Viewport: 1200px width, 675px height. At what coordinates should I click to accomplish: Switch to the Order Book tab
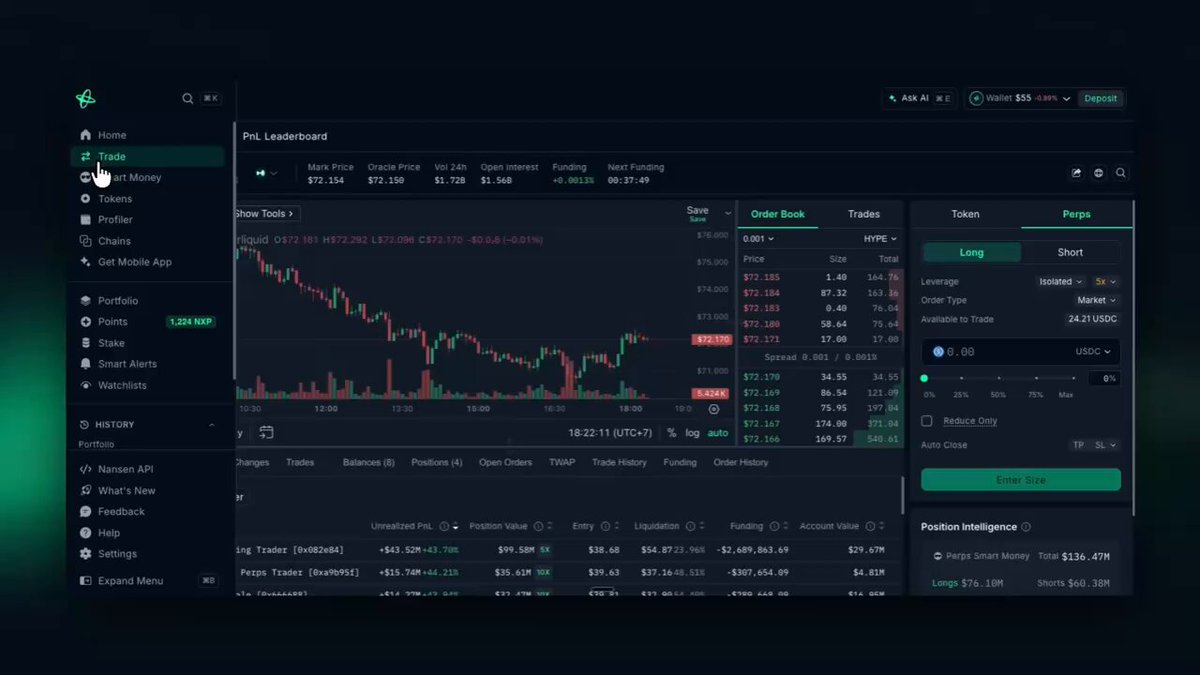coord(778,214)
